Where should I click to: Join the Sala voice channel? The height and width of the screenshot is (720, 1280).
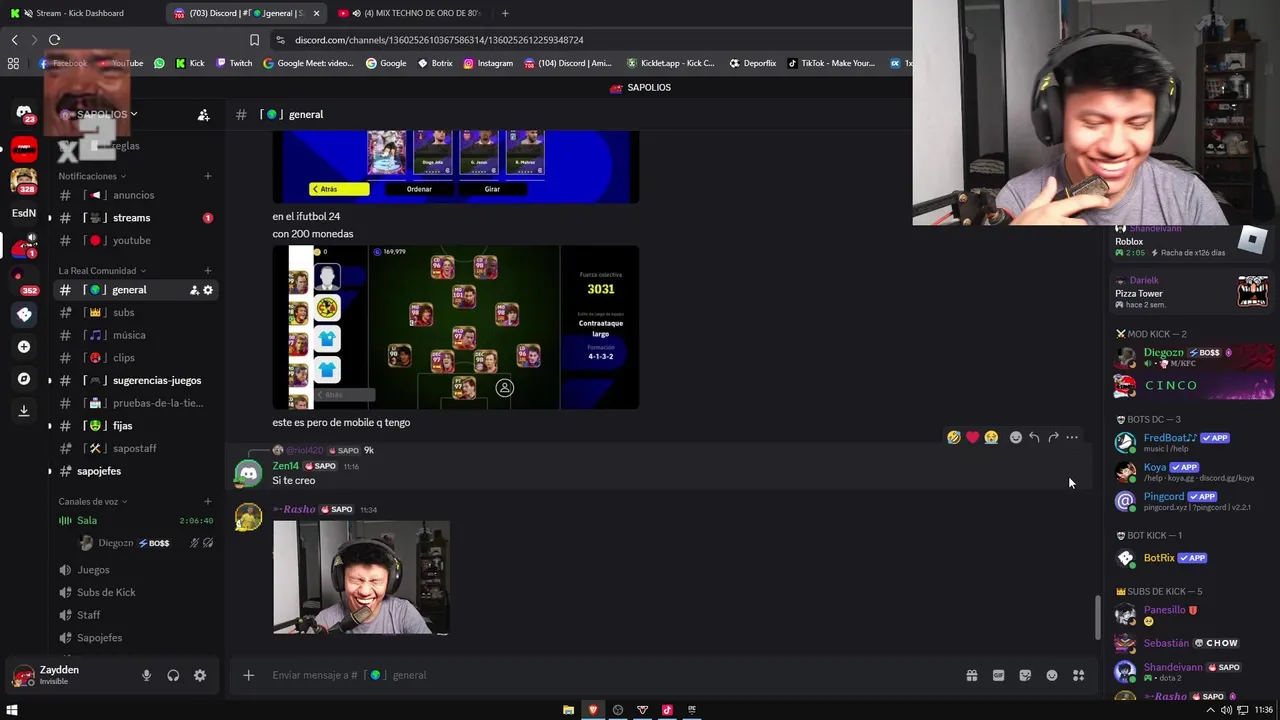[x=135, y=520]
